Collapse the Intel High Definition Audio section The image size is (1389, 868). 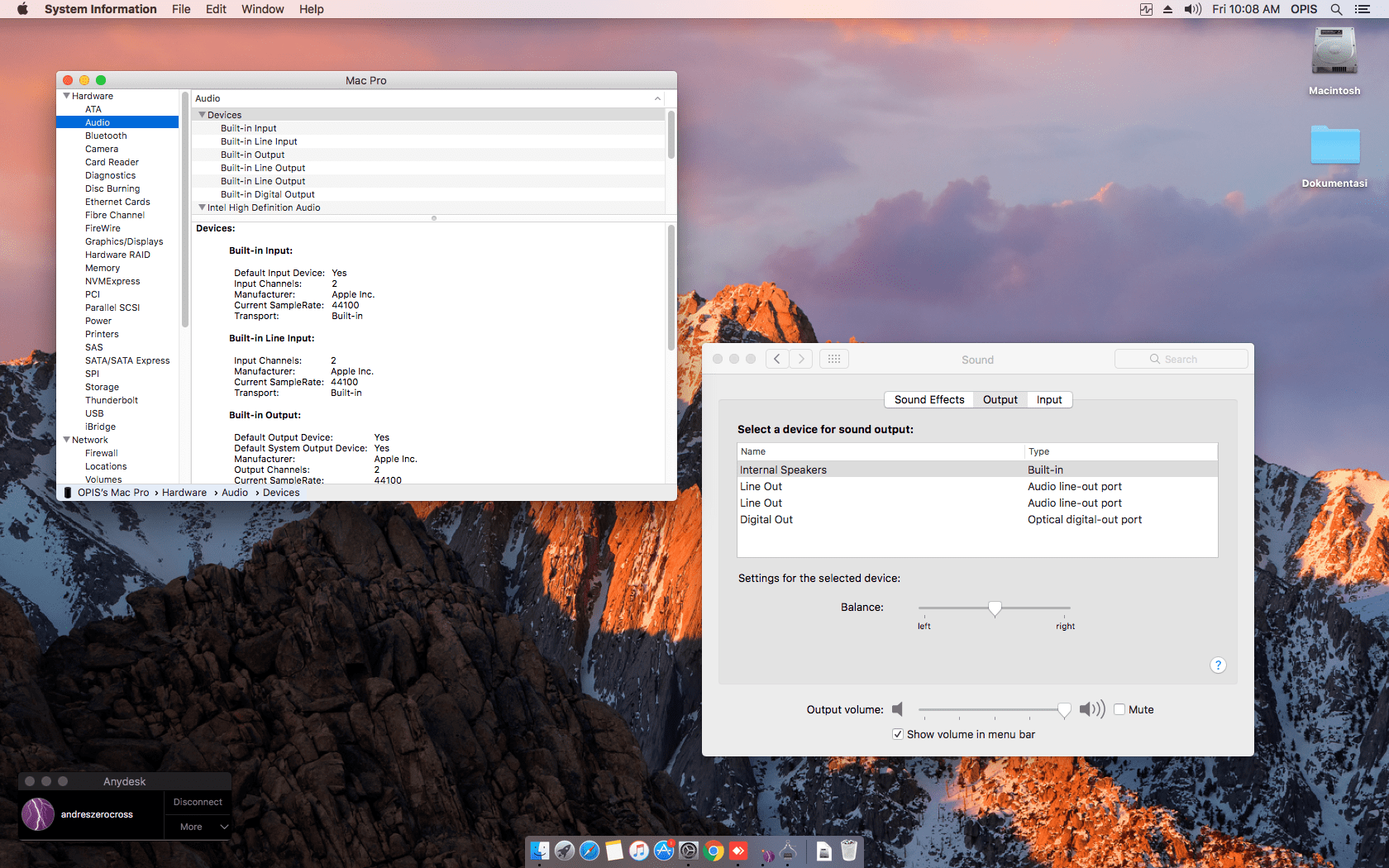[x=202, y=207]
